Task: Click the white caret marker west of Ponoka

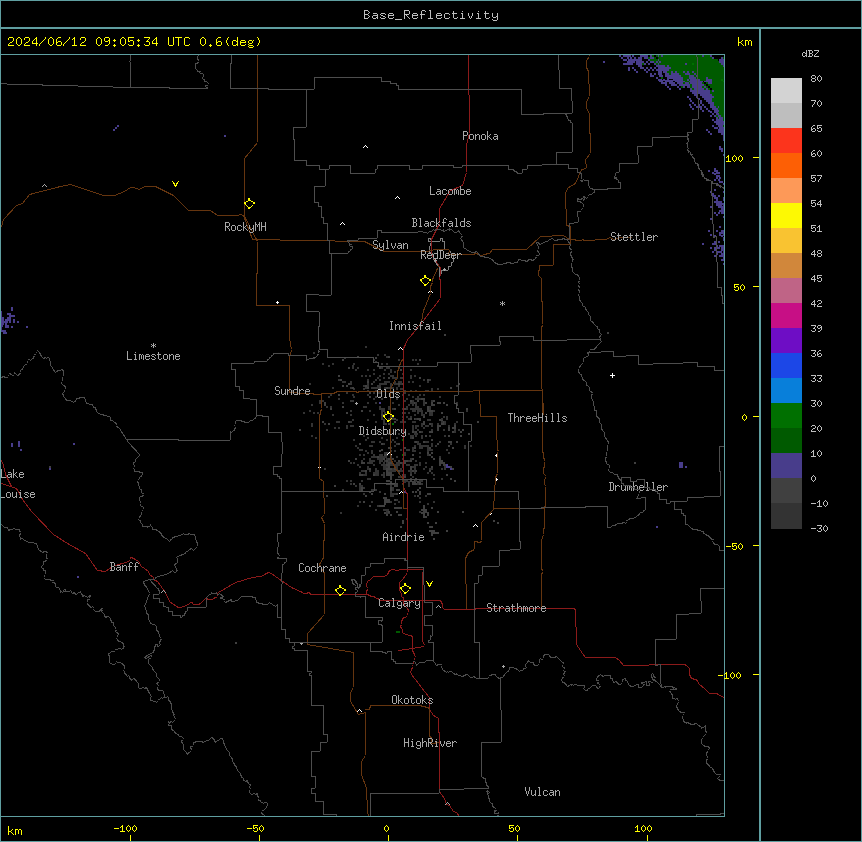Action: pos(366,147)
